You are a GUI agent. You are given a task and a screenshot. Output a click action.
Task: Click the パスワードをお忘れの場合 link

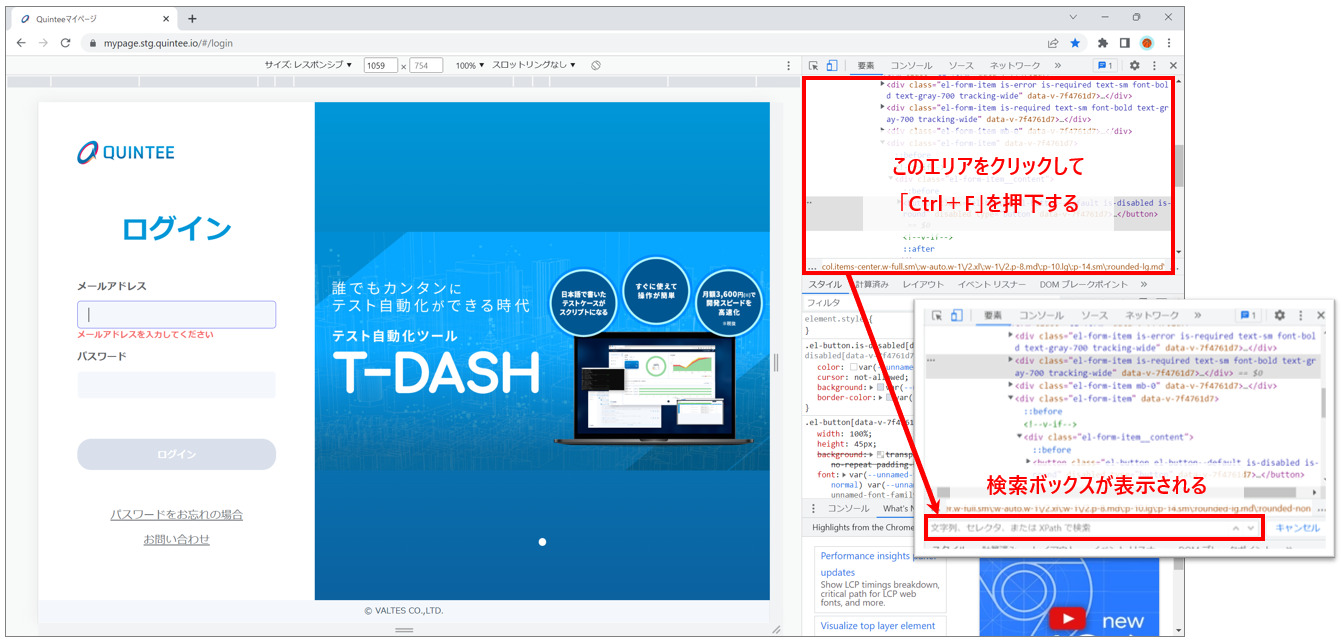(176, 515)
